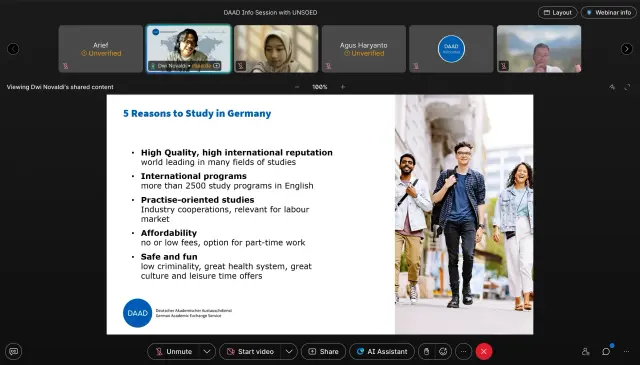Image resolution: width=640 pixels, height=365 pixels.
Task: Unmute the microphone
Action: pyautogui.click(x=174, y=352)
